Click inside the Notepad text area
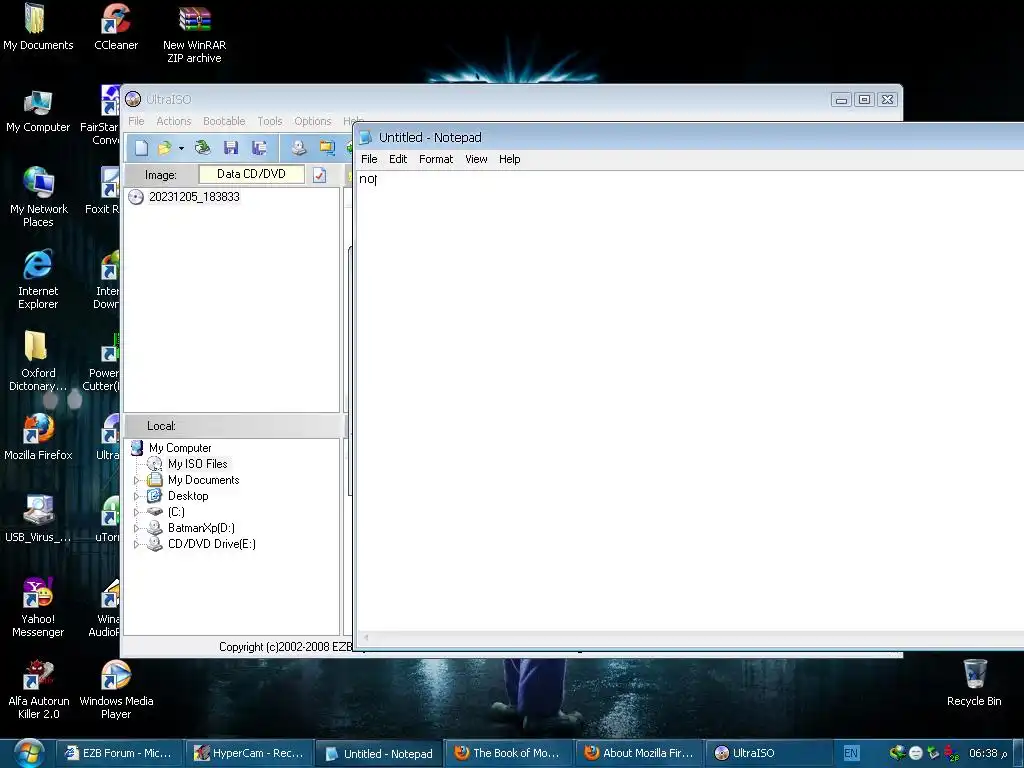Screen dimensions: 1024x768 (x=690, y=402)
